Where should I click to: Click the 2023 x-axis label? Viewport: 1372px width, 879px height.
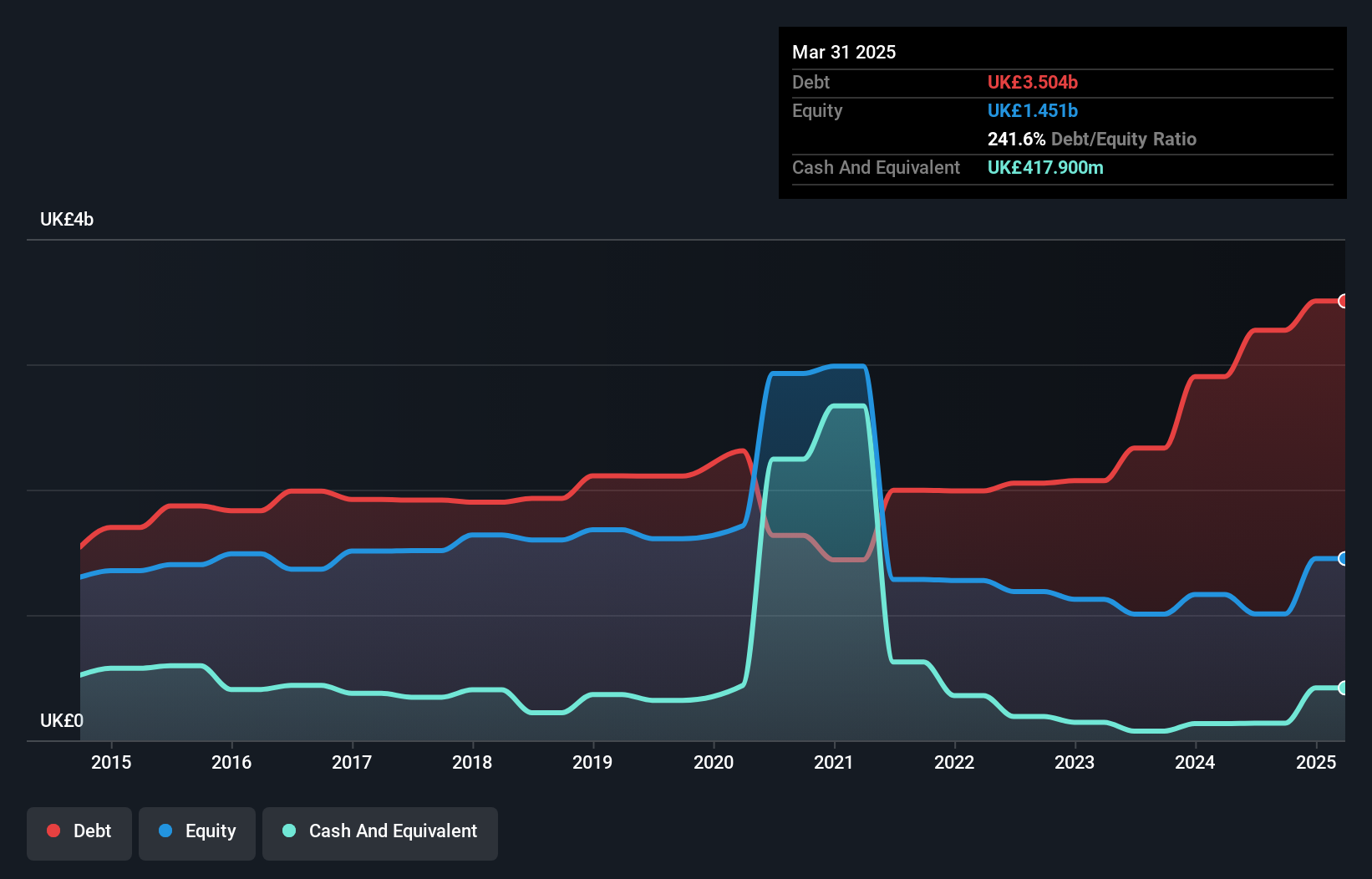click(x=1075, y=762)
